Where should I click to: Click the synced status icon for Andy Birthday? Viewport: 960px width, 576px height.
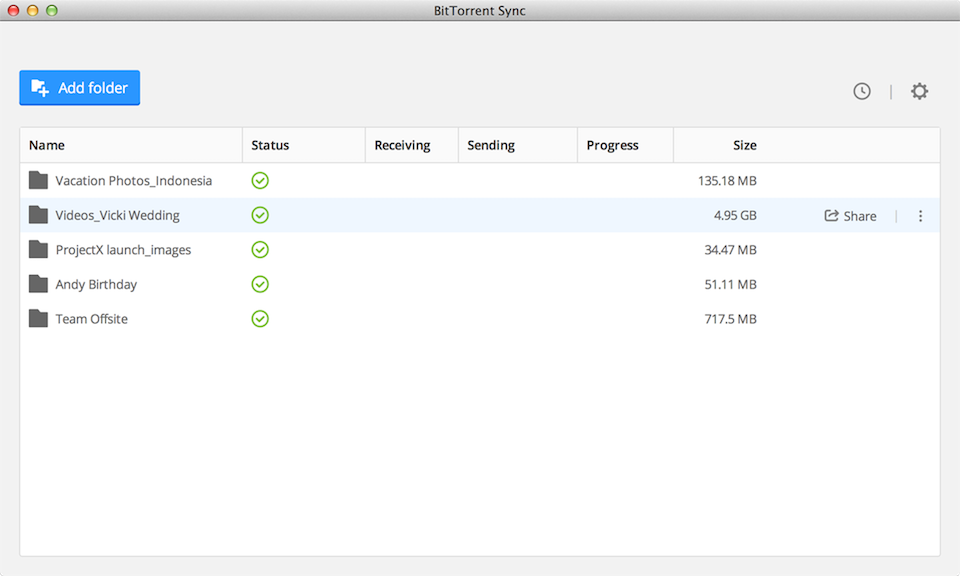[260, 284]
